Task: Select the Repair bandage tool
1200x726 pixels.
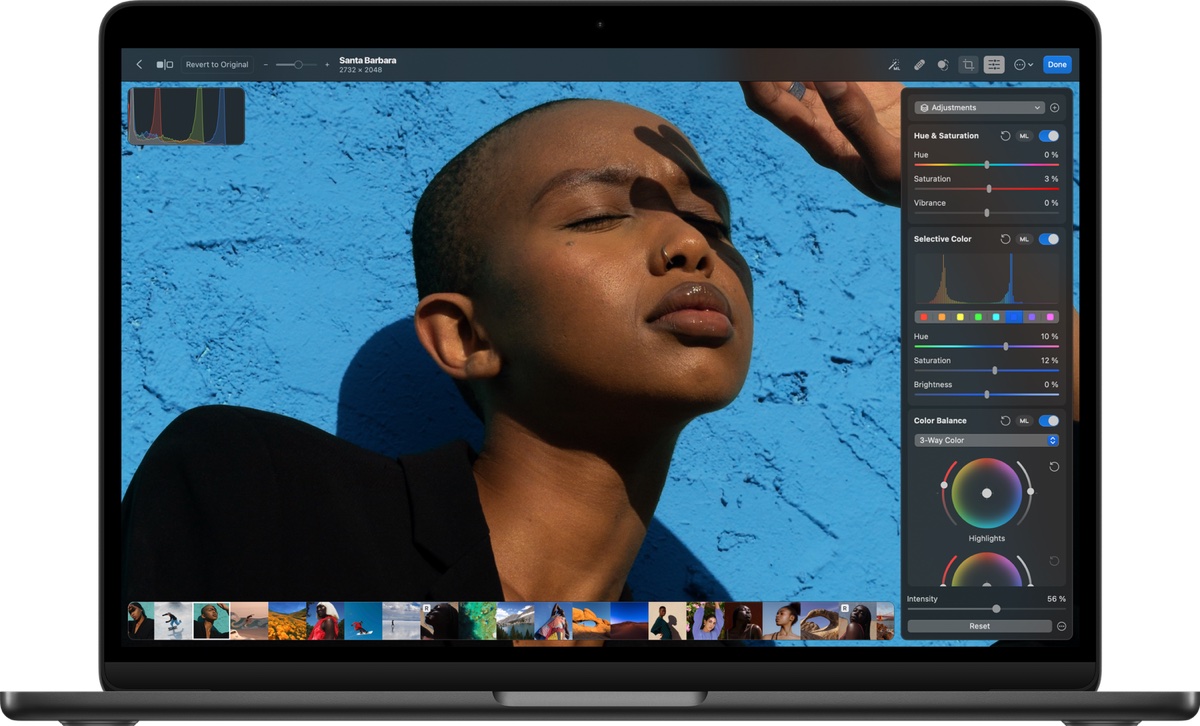Action: 919,65
